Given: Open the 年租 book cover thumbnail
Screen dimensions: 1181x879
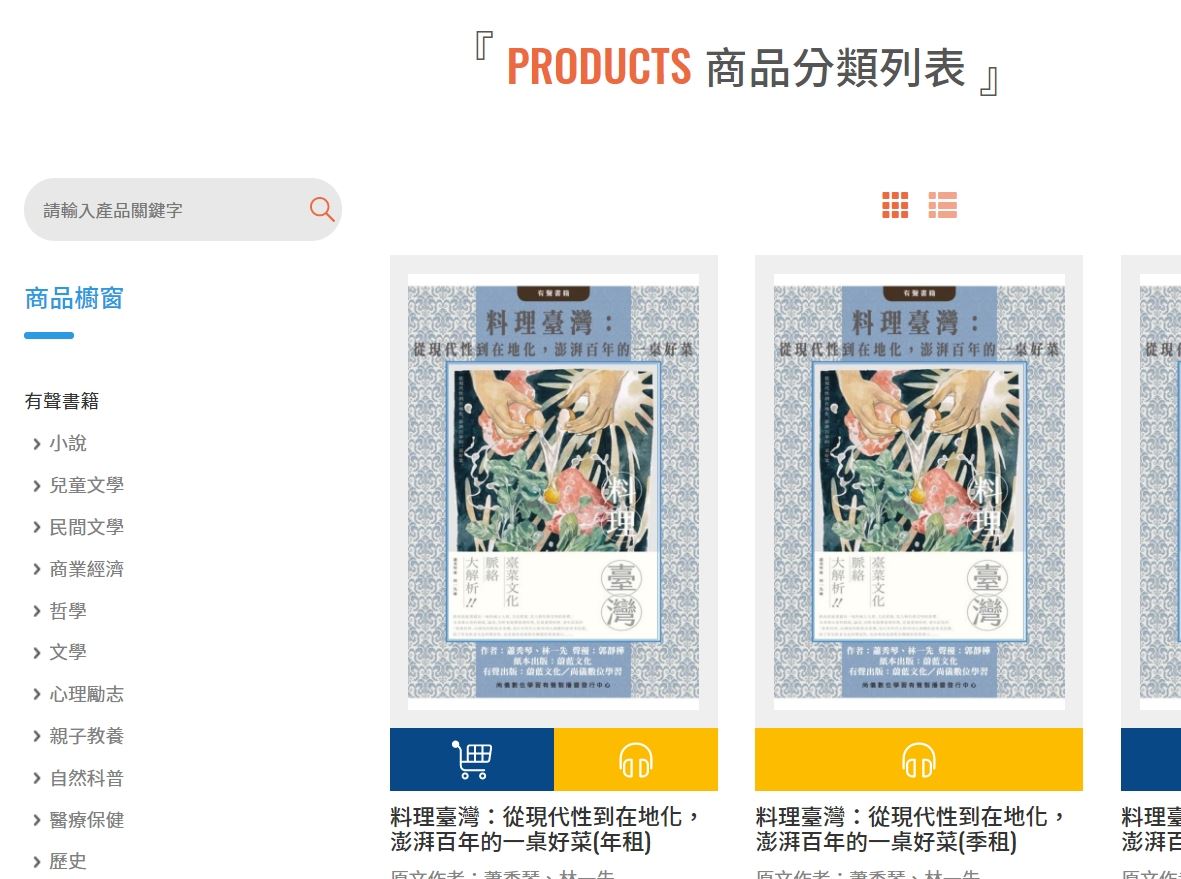Looking at the screenshot, I should pyautogui.click(x=554, y=492).
